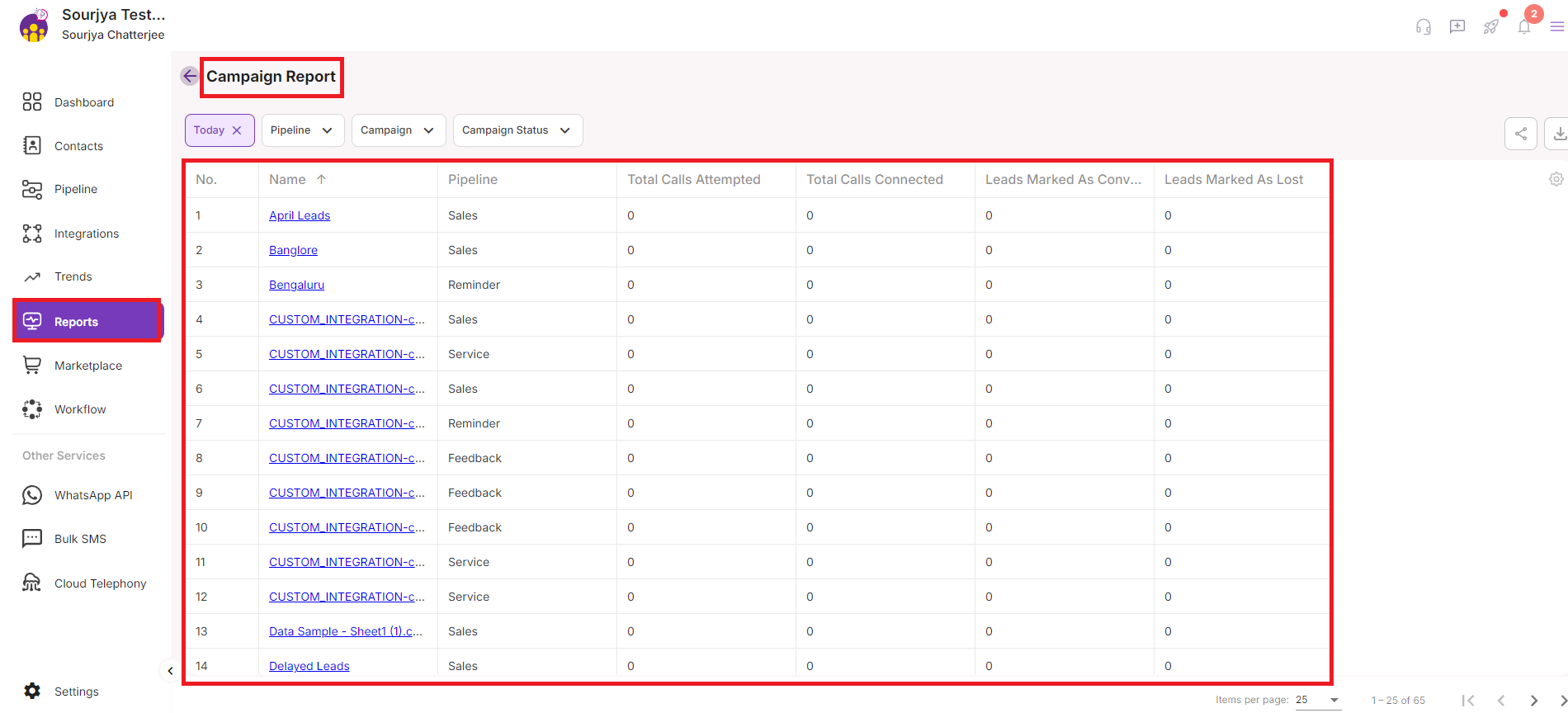Click the notification bell icon
Image resolution: width=1568 pixels, height=713 pixels.
1524,26
